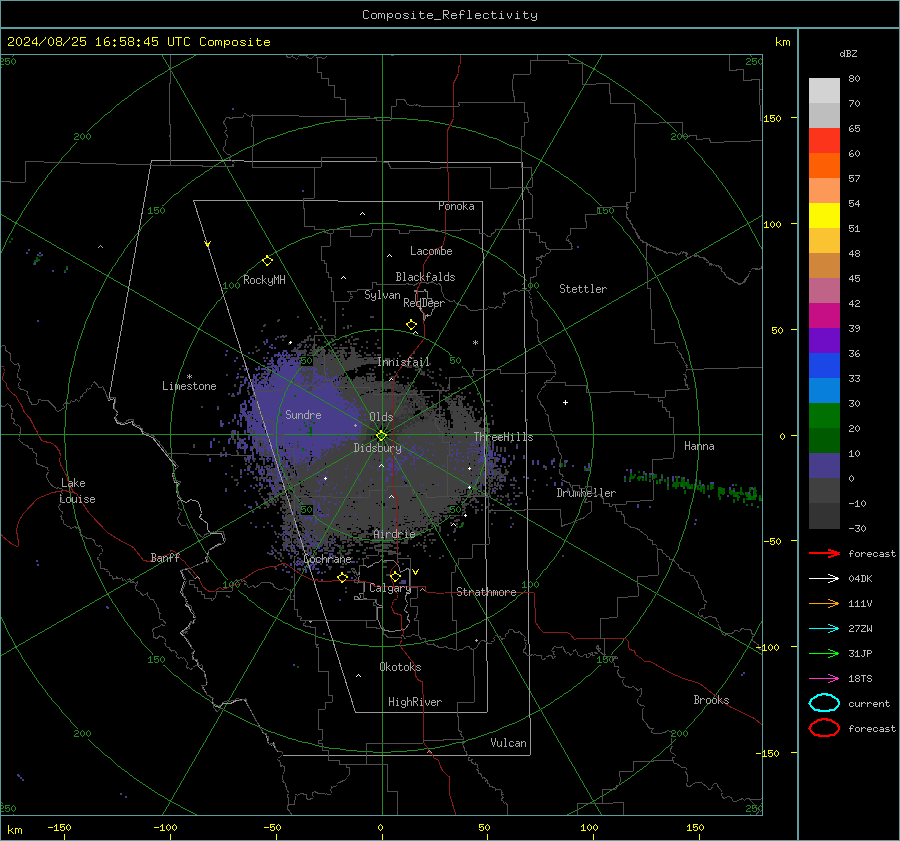Select the cyan 27ZW arrow icon
This screenshot has width=900, height=841.
pos(824,629)
